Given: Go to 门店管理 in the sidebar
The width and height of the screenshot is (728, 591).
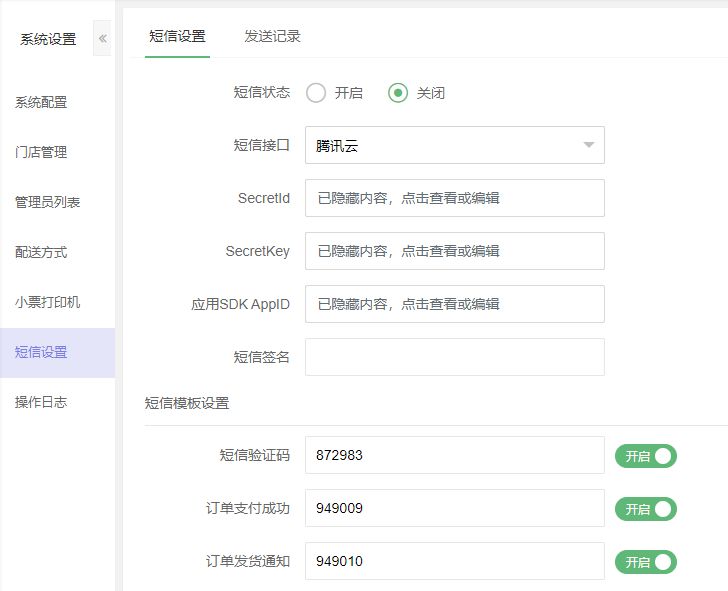Looking at the screenshot, I should click(x=41, y=152).
